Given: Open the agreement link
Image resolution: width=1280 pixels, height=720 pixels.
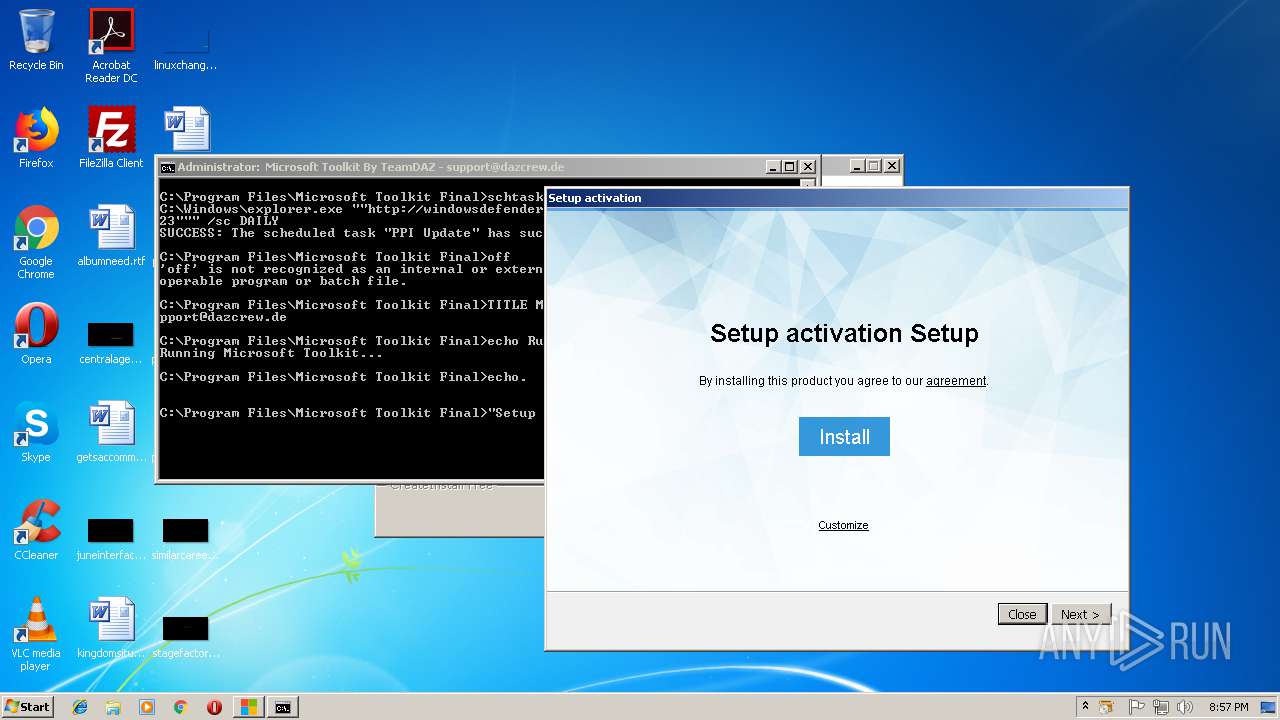Looking at the screenshot, I should click(956, 381).
